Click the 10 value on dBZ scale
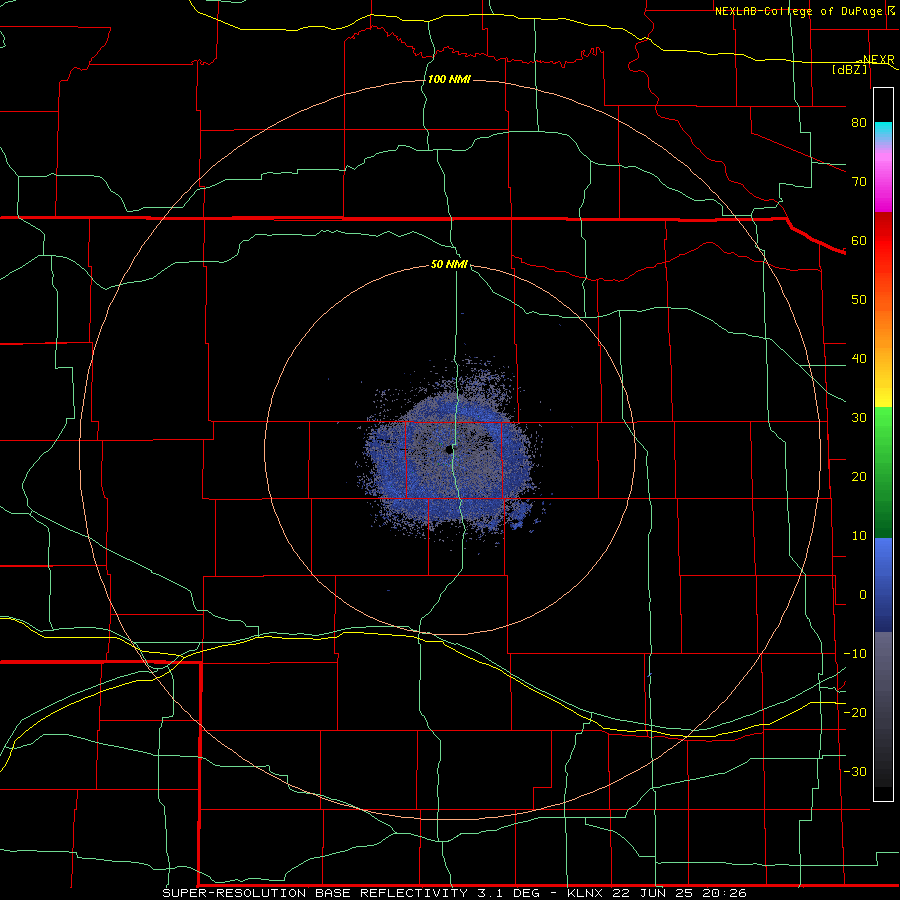Screen dimensions: 900x900 click(859, 536)
